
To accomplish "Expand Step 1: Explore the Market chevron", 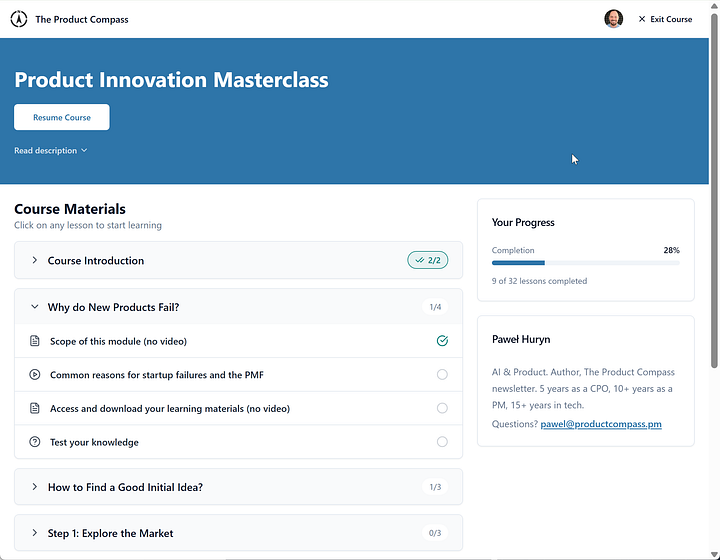I will pos(34,533).
